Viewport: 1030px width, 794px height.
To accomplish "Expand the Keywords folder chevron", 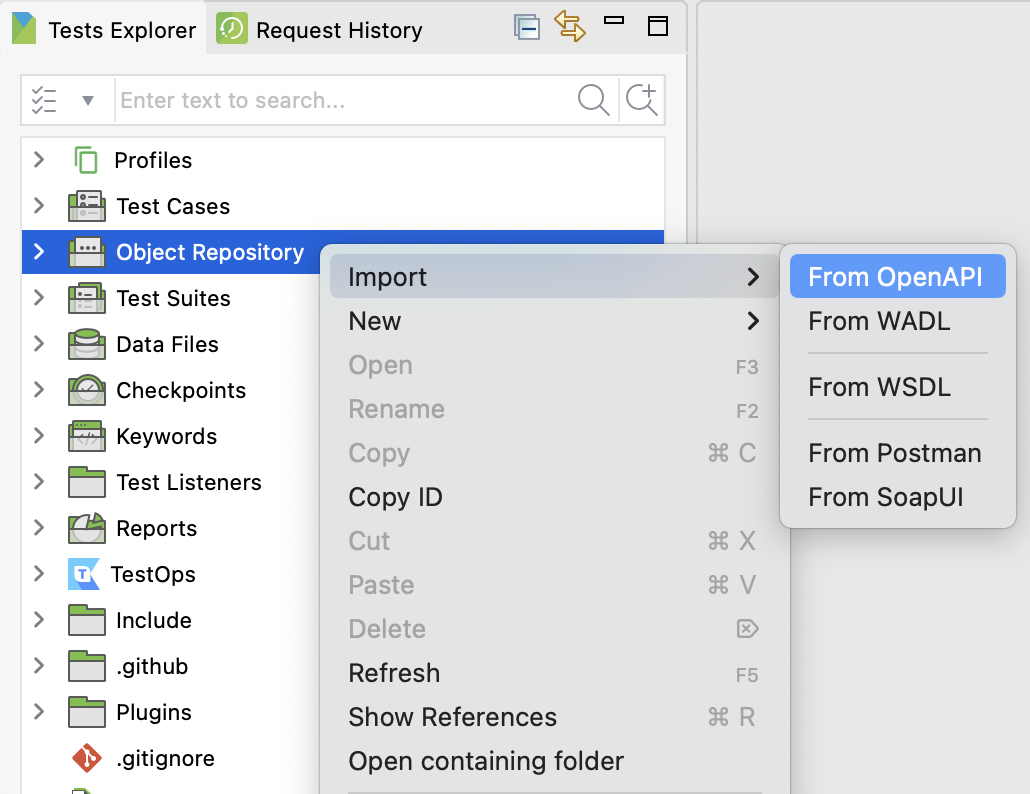I will pos(39,436).
